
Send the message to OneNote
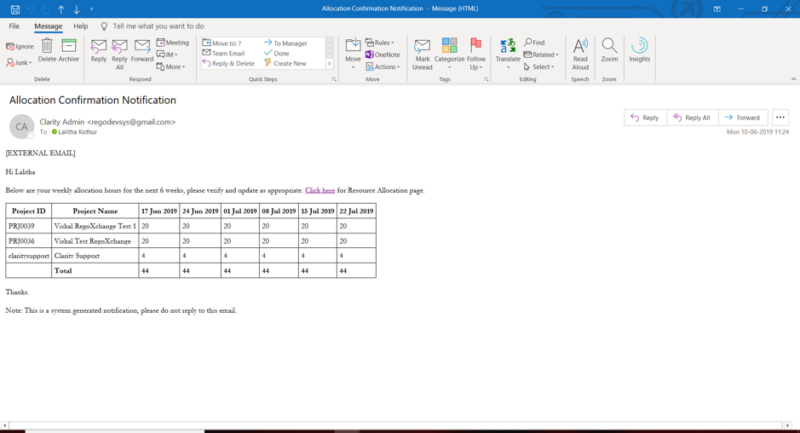point(383,55)
